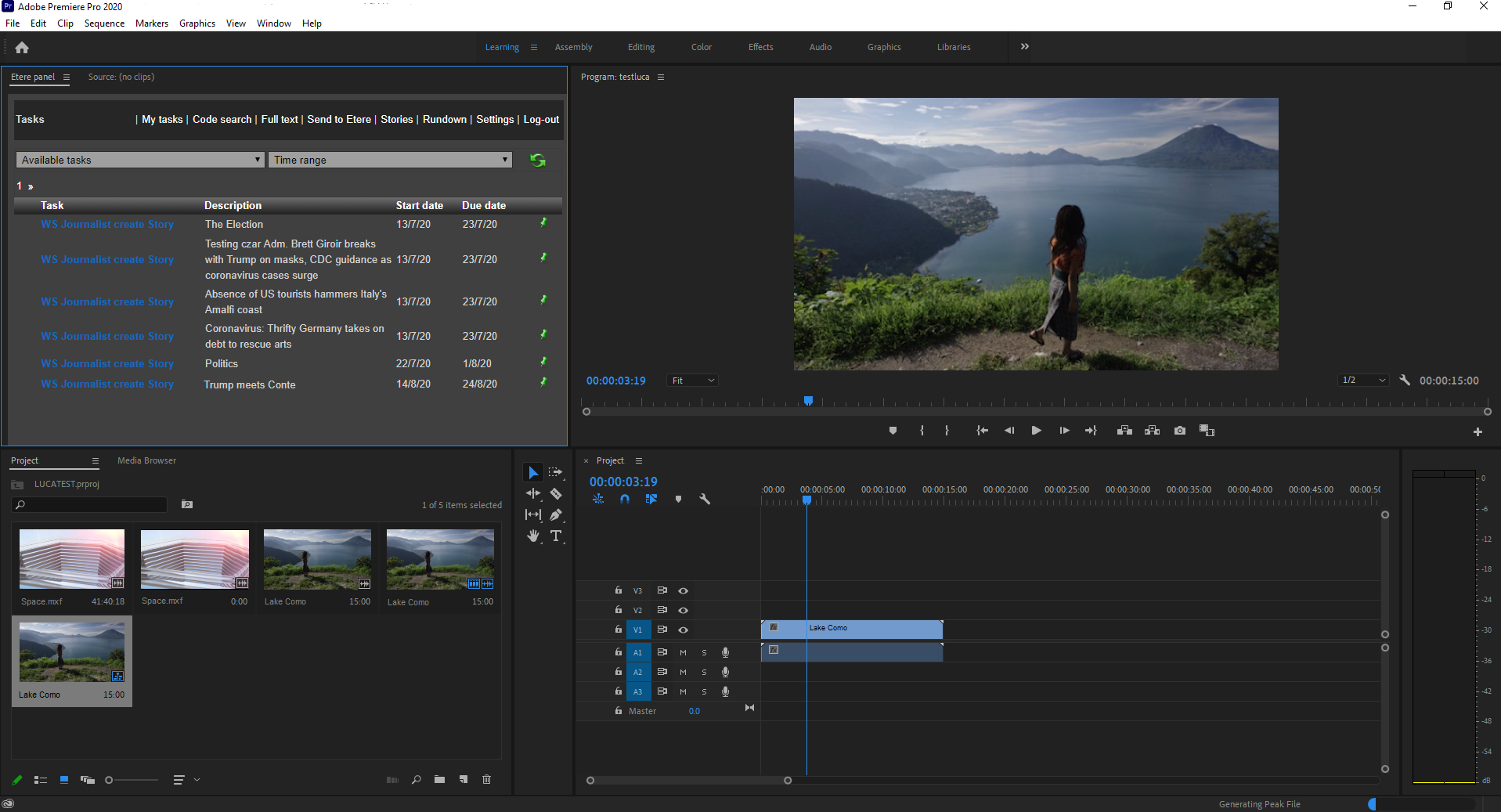Toggle V1 track visibility eye
The width and height of the screenshot is (1501, 812).
(x=683, y=630)
